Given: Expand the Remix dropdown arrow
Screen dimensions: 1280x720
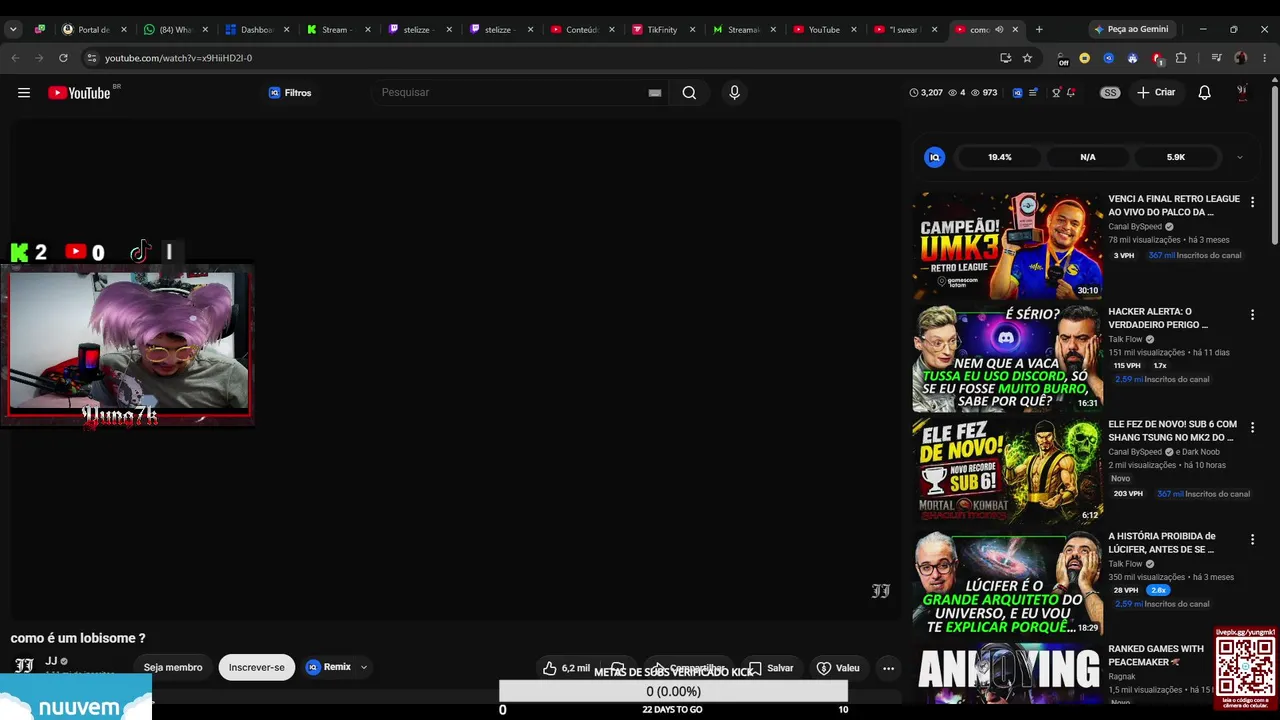Looking at the screenshot, I should pos(364,668).
